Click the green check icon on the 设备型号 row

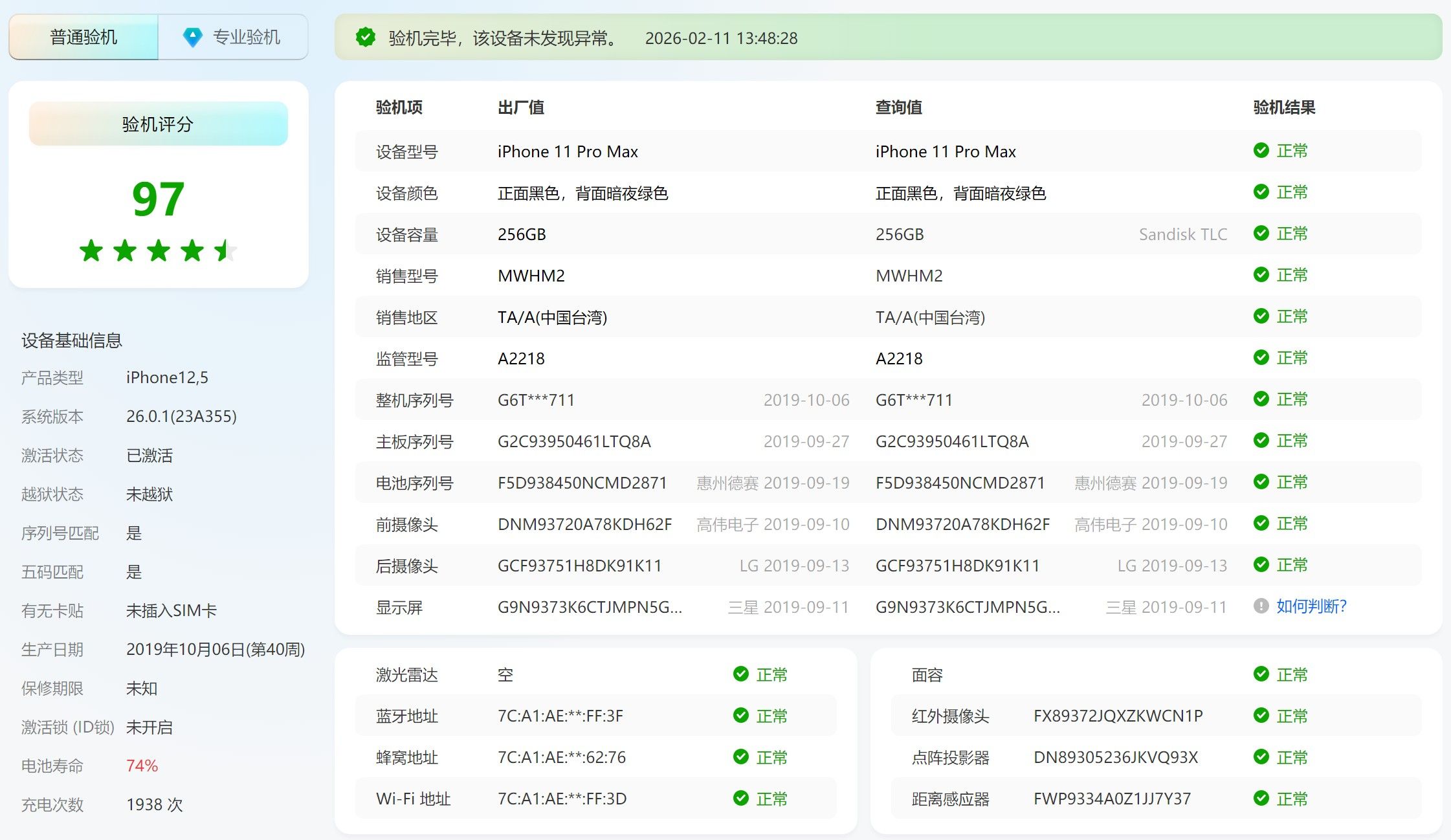click(1260, 150)
